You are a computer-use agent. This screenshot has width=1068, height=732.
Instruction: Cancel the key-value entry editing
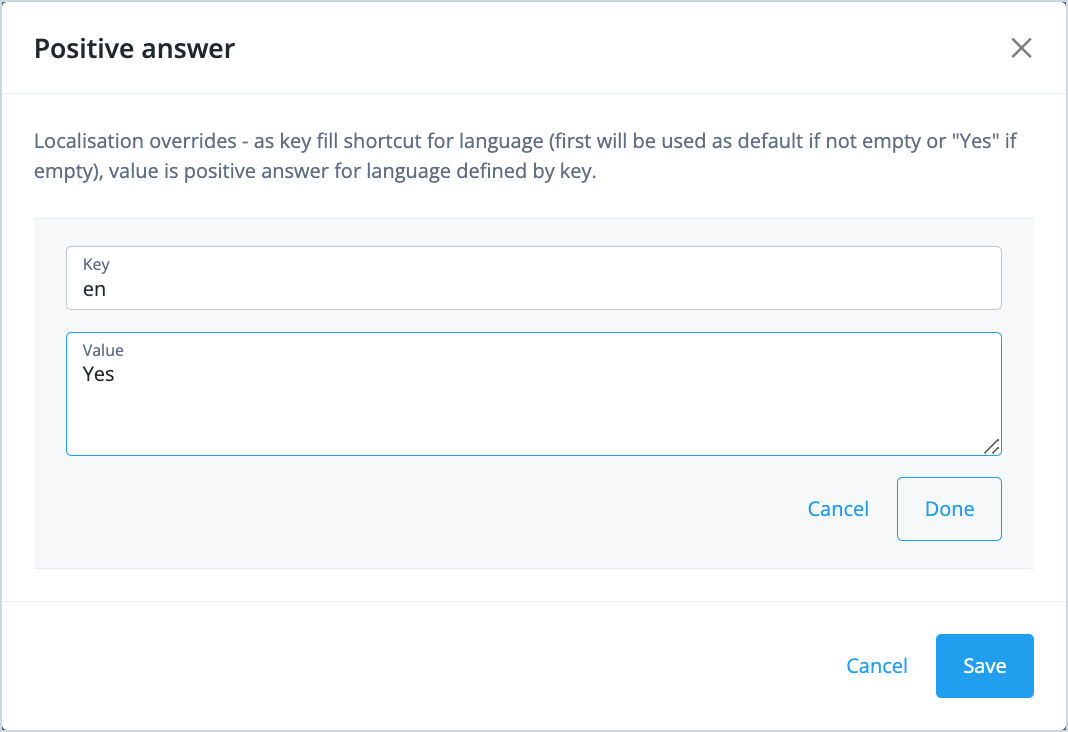click(x=838, y=509)
